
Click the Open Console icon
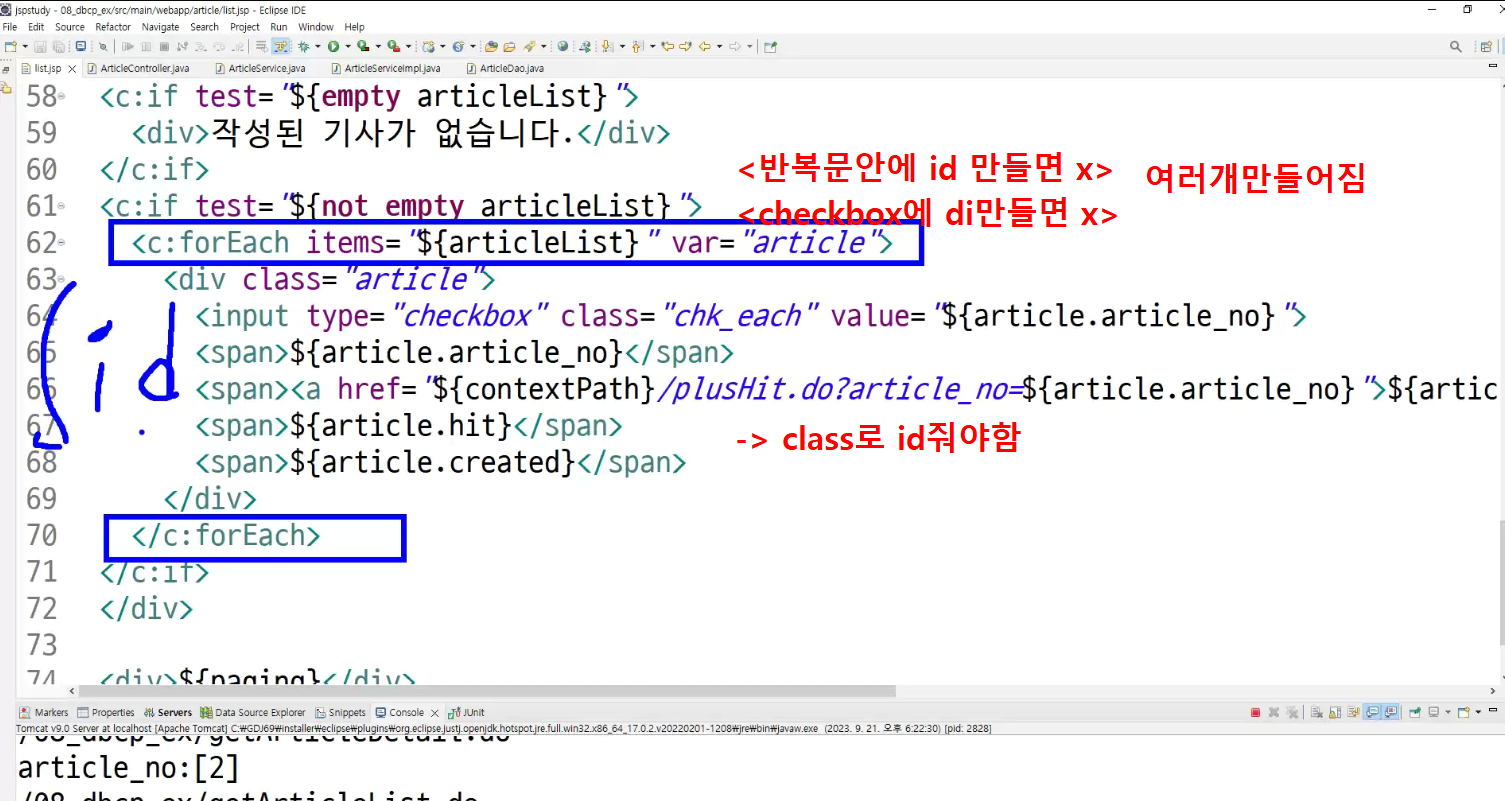1464,712
